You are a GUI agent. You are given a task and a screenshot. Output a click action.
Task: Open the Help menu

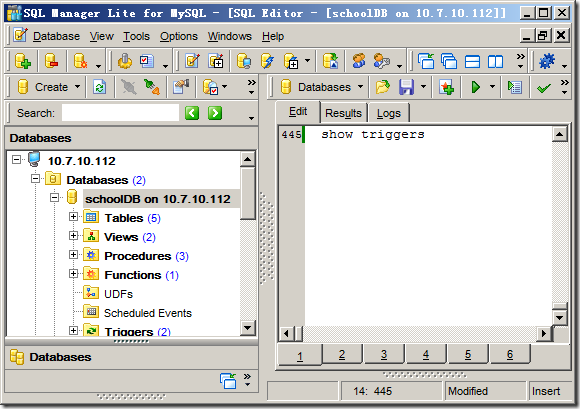tap(273, 36)
